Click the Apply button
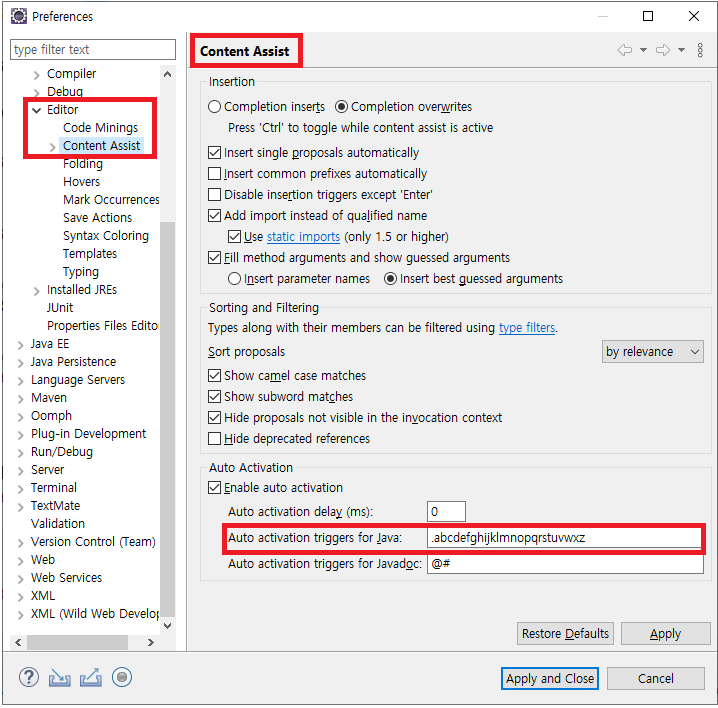The width and height of the screenshot is (718, 708). pyautogui.click(x=665, y=633)
